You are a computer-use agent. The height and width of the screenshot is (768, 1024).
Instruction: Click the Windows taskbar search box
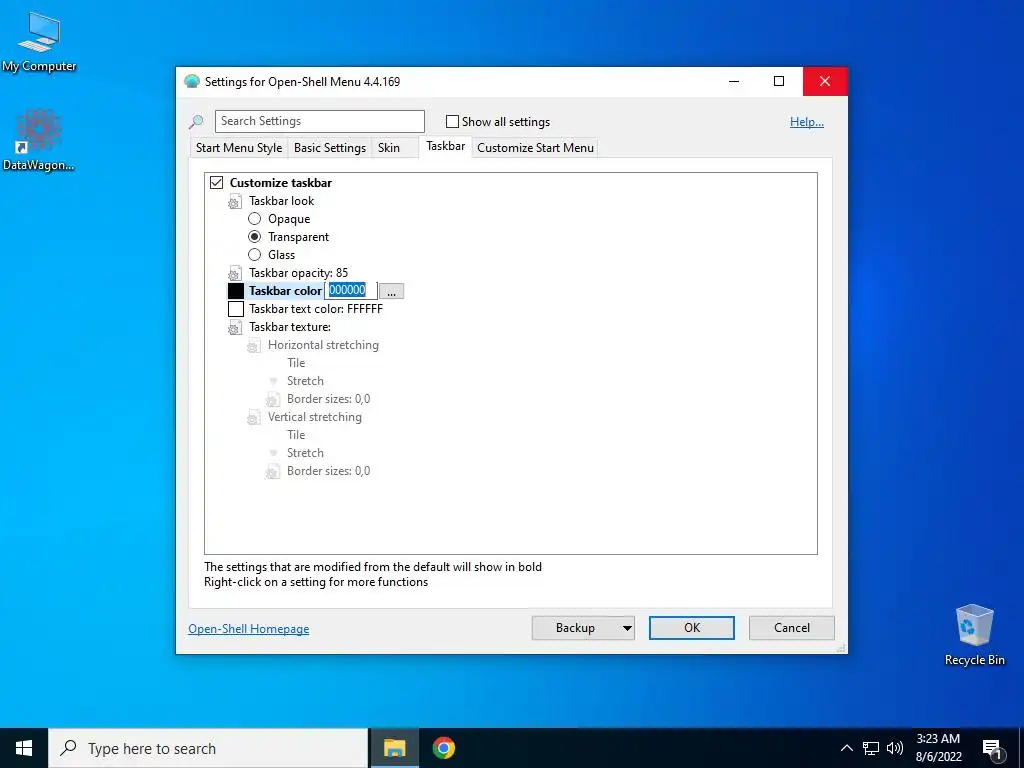(x=208, y=748)
